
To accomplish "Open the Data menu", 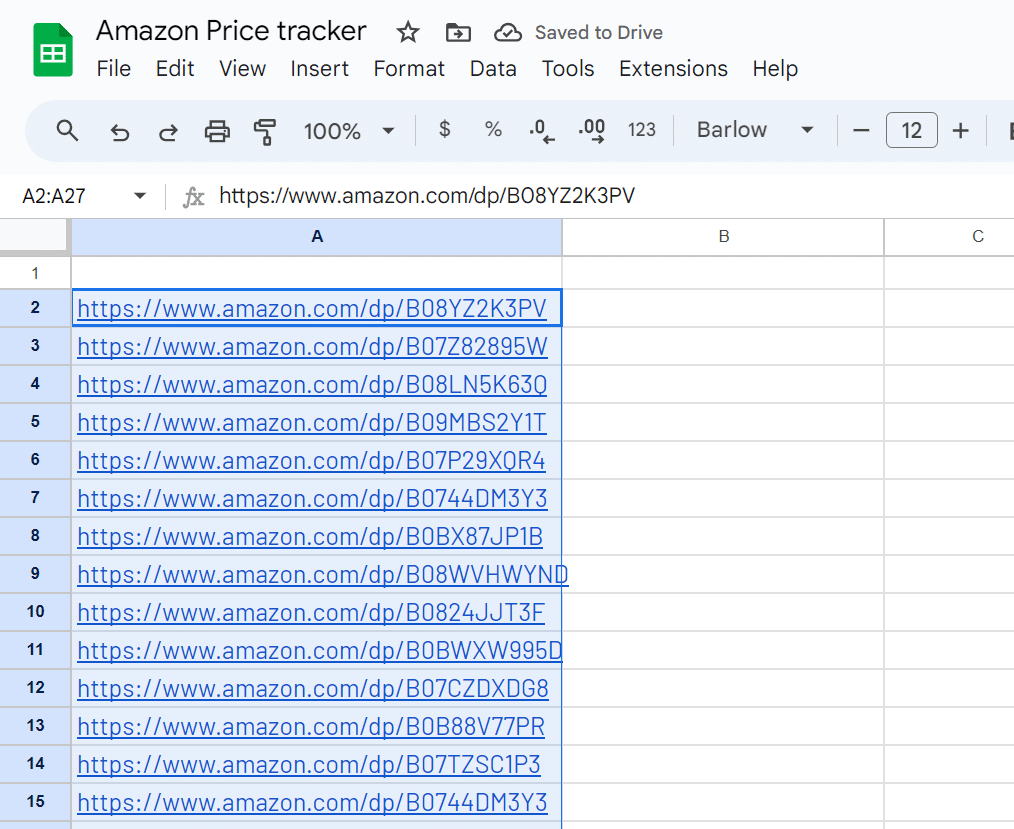I will [493, 69].
